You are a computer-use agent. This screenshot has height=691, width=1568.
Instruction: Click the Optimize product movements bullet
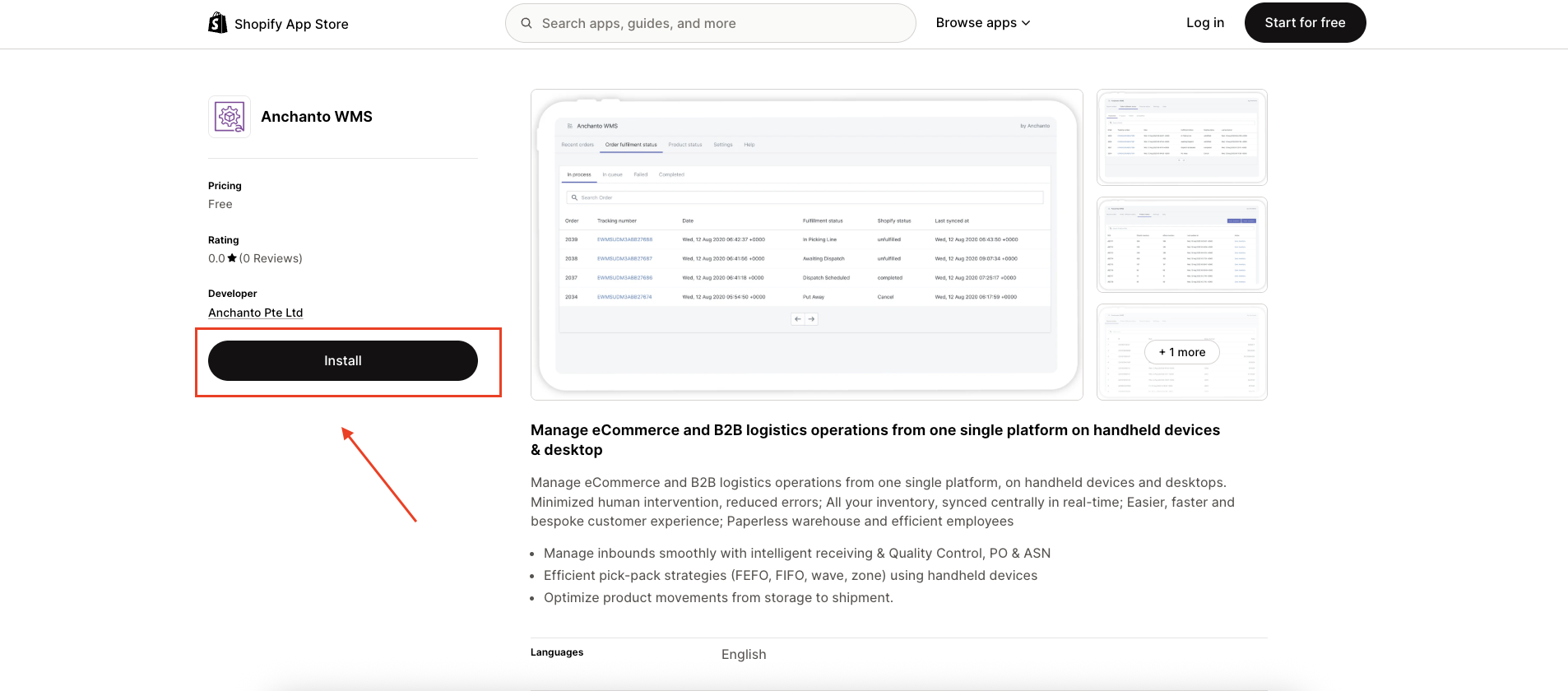718,598
